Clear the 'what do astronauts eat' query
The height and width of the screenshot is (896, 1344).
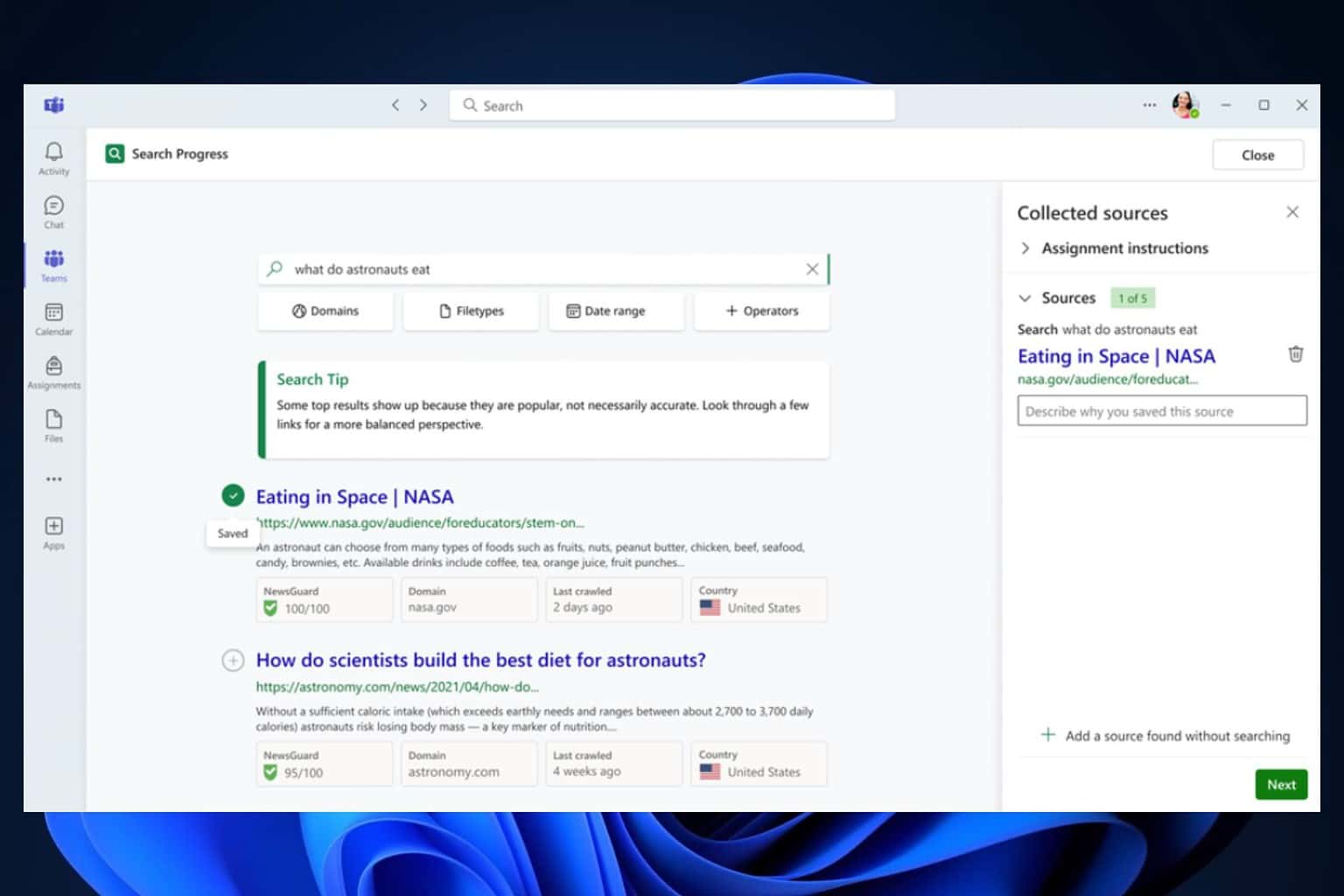click(x=812, y=269)
